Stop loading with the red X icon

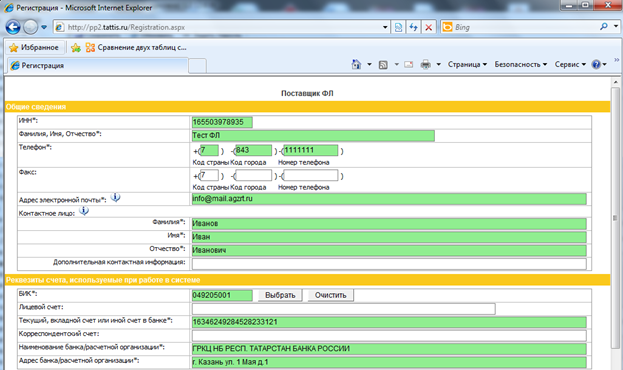tap(428, 27)
